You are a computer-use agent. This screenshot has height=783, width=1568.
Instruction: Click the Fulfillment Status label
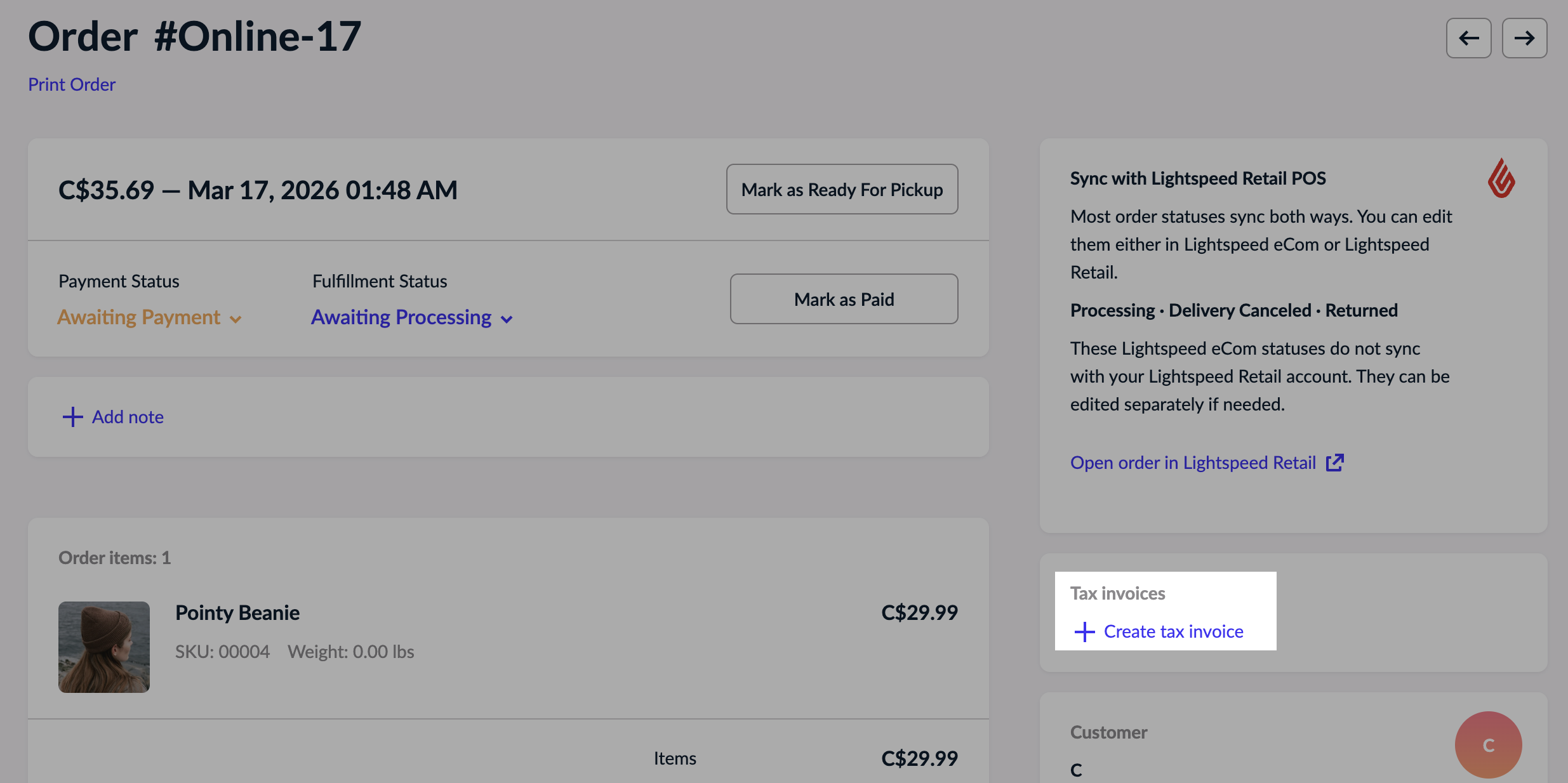(380, 281)
